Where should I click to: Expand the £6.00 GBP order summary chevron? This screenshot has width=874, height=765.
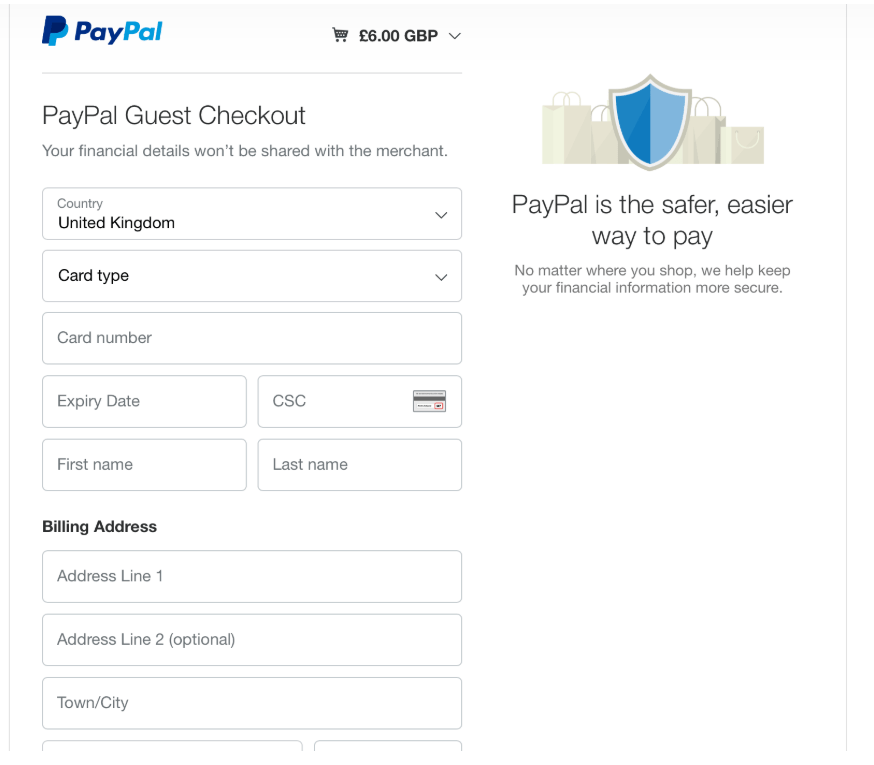455,36
